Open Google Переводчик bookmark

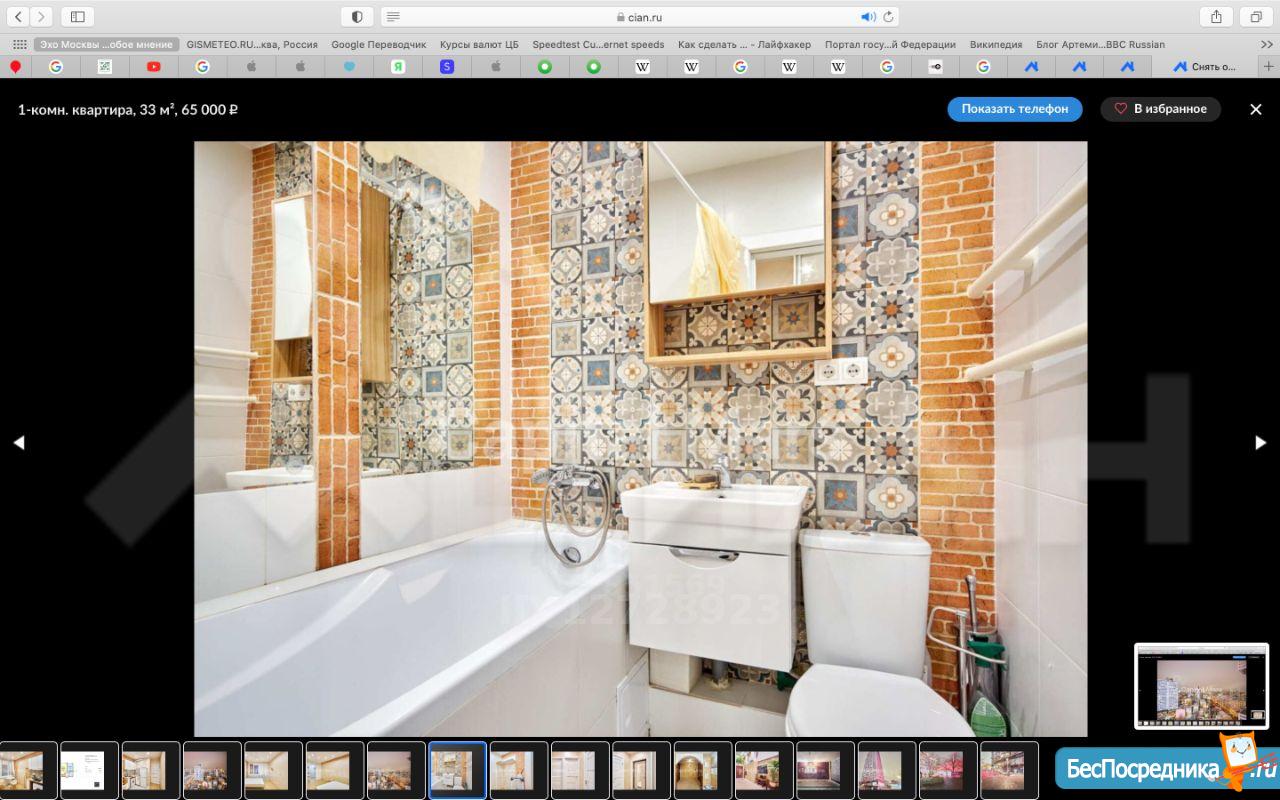378,44
